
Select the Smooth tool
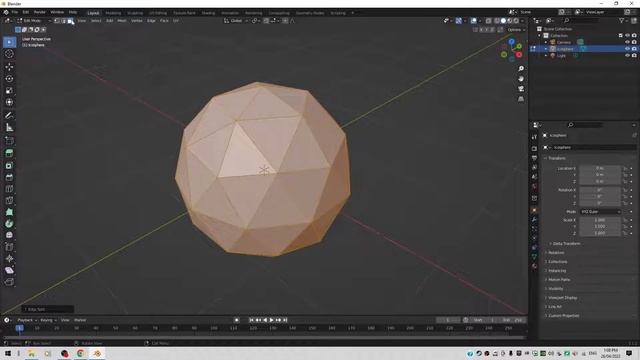[x=9, y=235]
